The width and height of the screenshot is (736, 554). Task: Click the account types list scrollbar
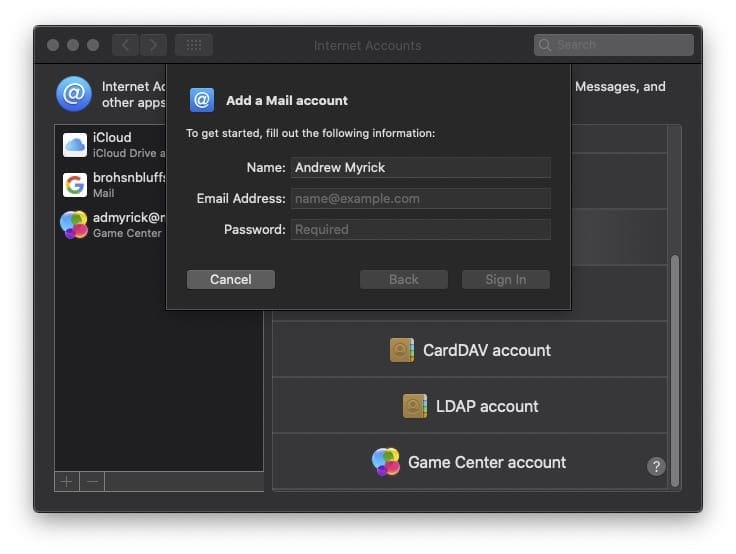click(674, 370)
